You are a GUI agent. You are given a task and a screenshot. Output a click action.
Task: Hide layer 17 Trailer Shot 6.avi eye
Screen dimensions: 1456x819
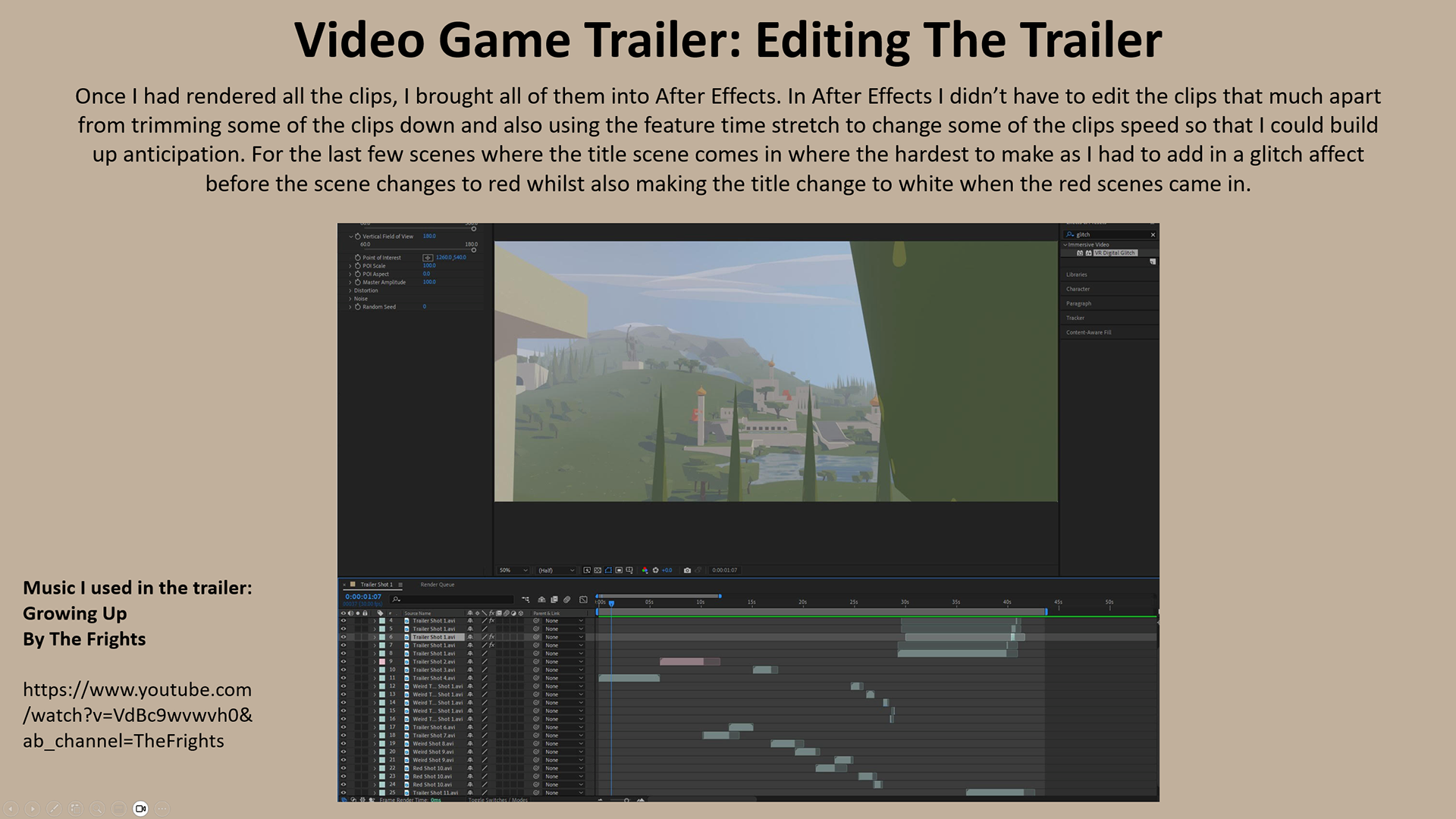(x=344, y=727)
